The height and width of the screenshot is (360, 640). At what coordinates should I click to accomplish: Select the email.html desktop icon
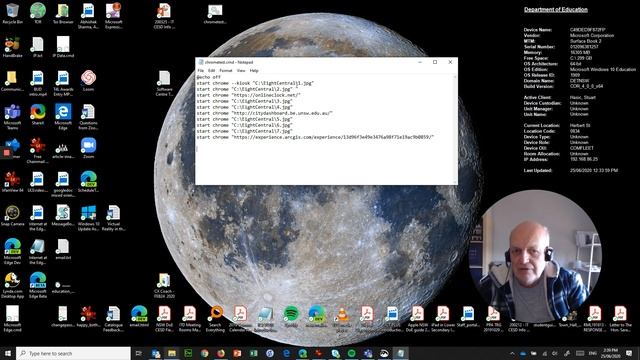click(x=139, y=317)
